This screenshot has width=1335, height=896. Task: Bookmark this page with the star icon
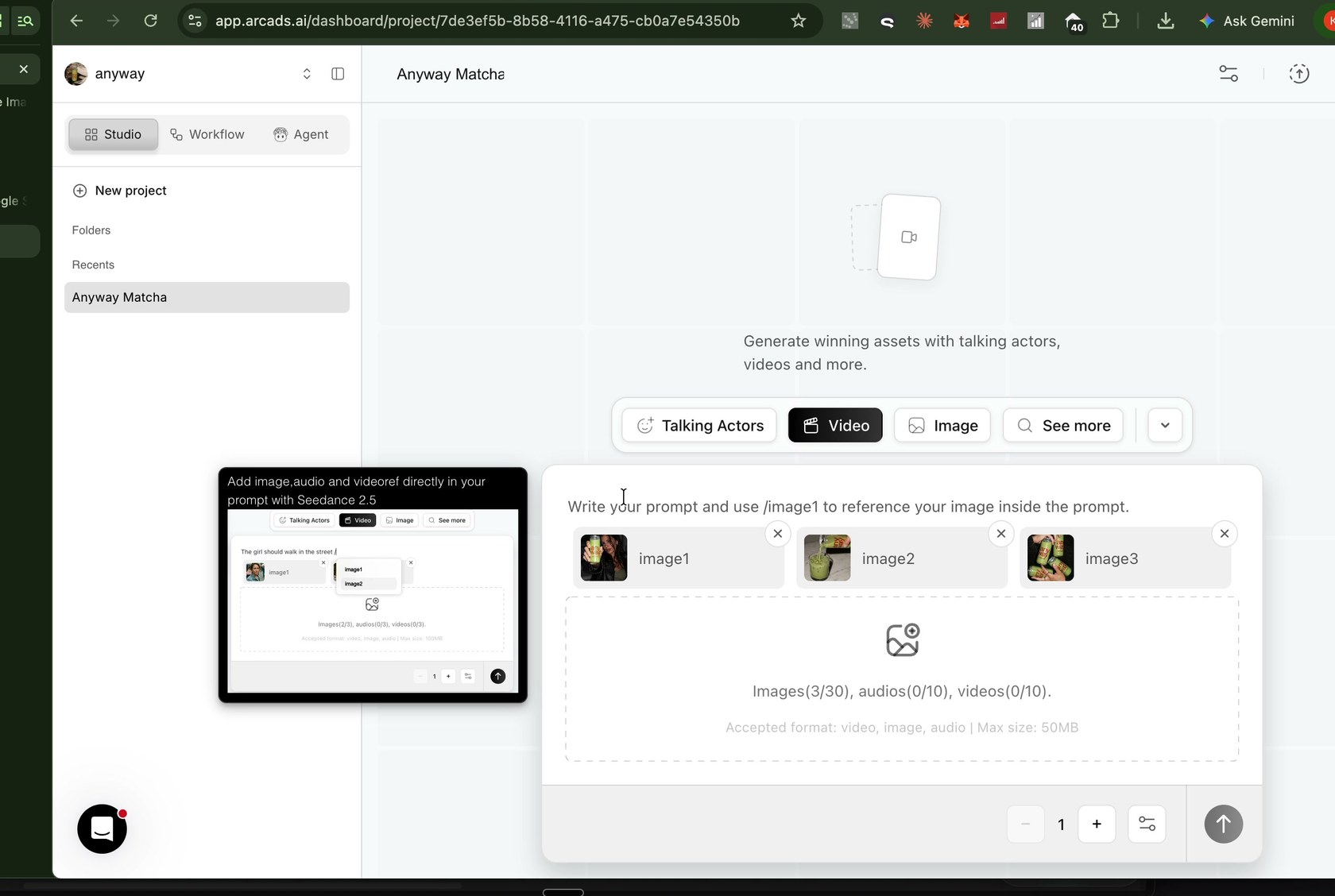pos(799,21)
